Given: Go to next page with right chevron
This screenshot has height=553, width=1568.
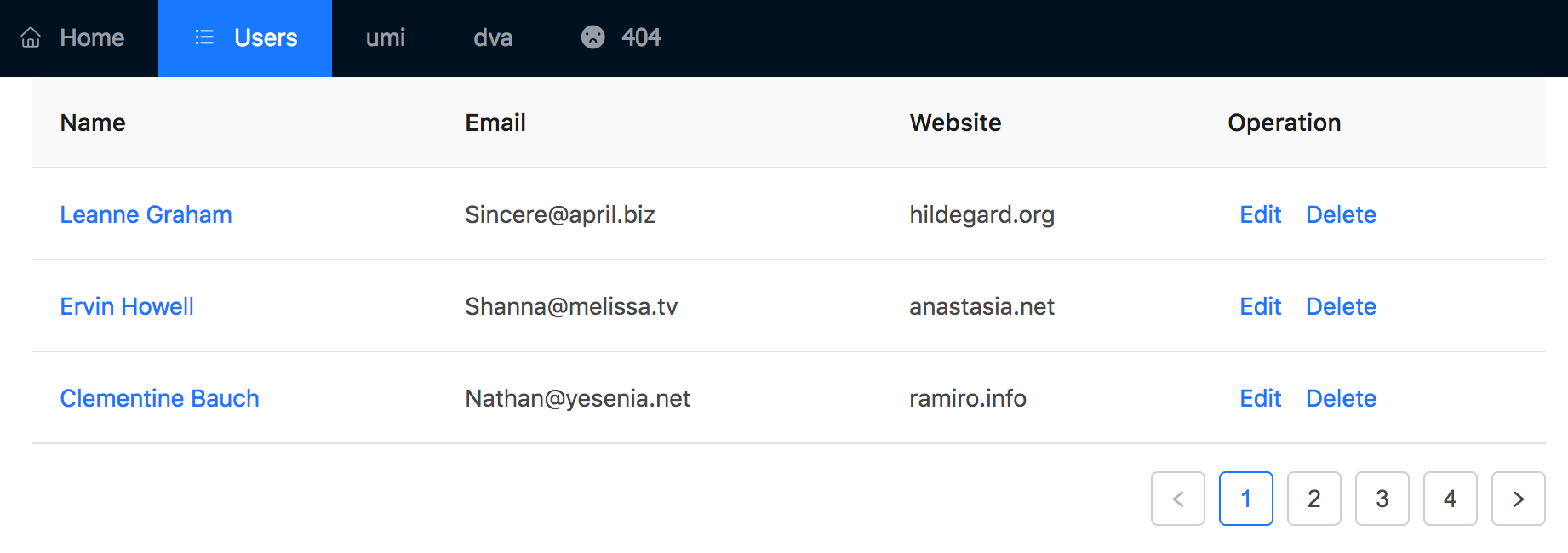Looking at the screenshot, I should [x=1518, y=499].
